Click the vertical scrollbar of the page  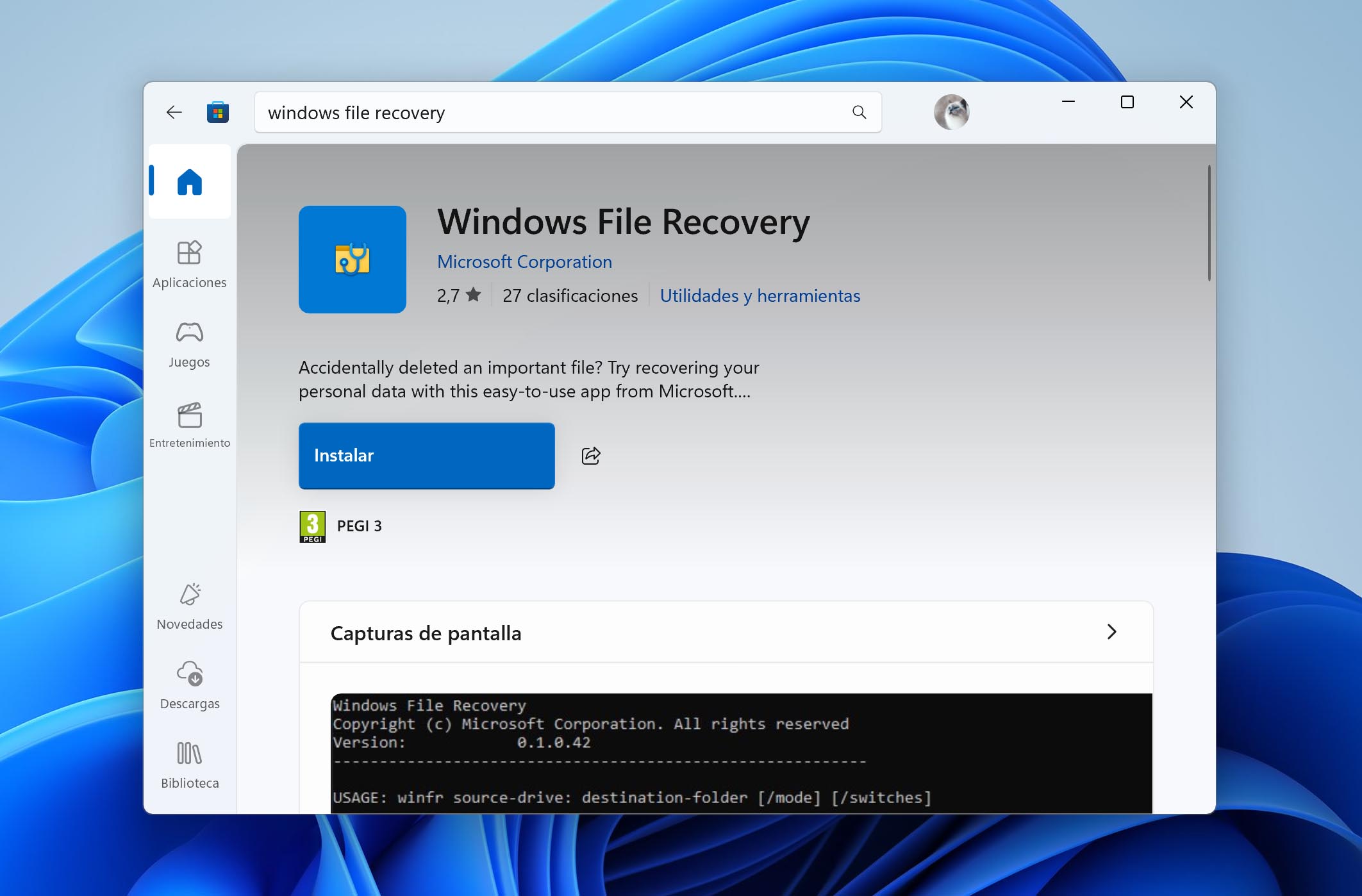coord(1209,222)
